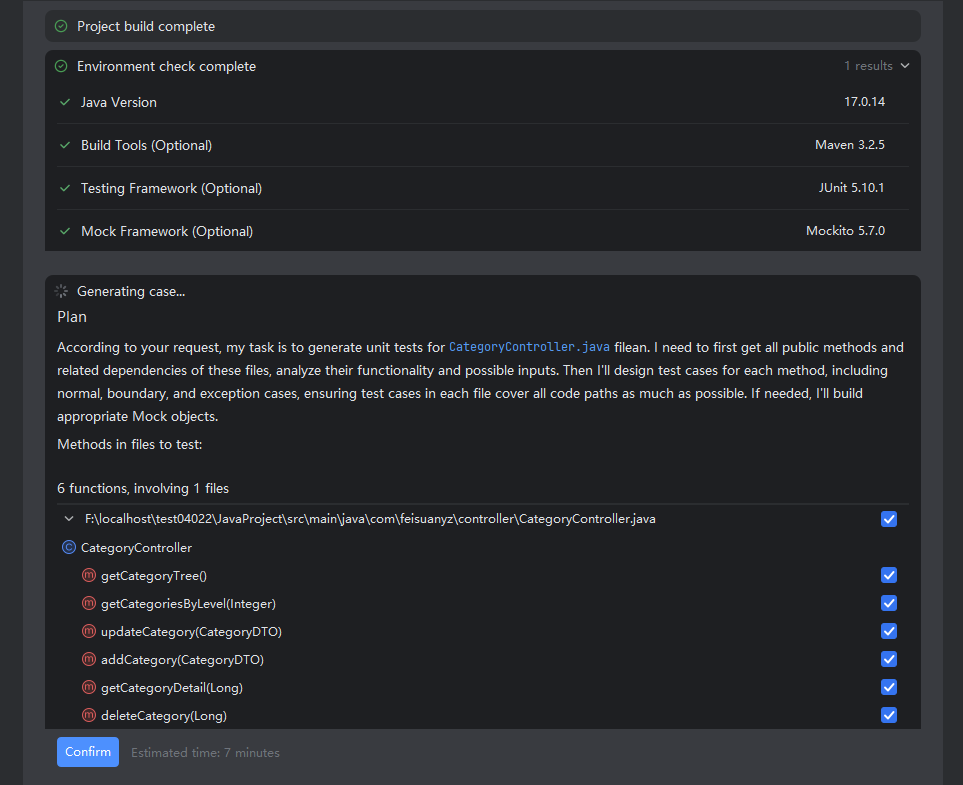This screenshot has width=963, height=785.
Task: Click the updateCategory method icon
Action: coord(89,631)
